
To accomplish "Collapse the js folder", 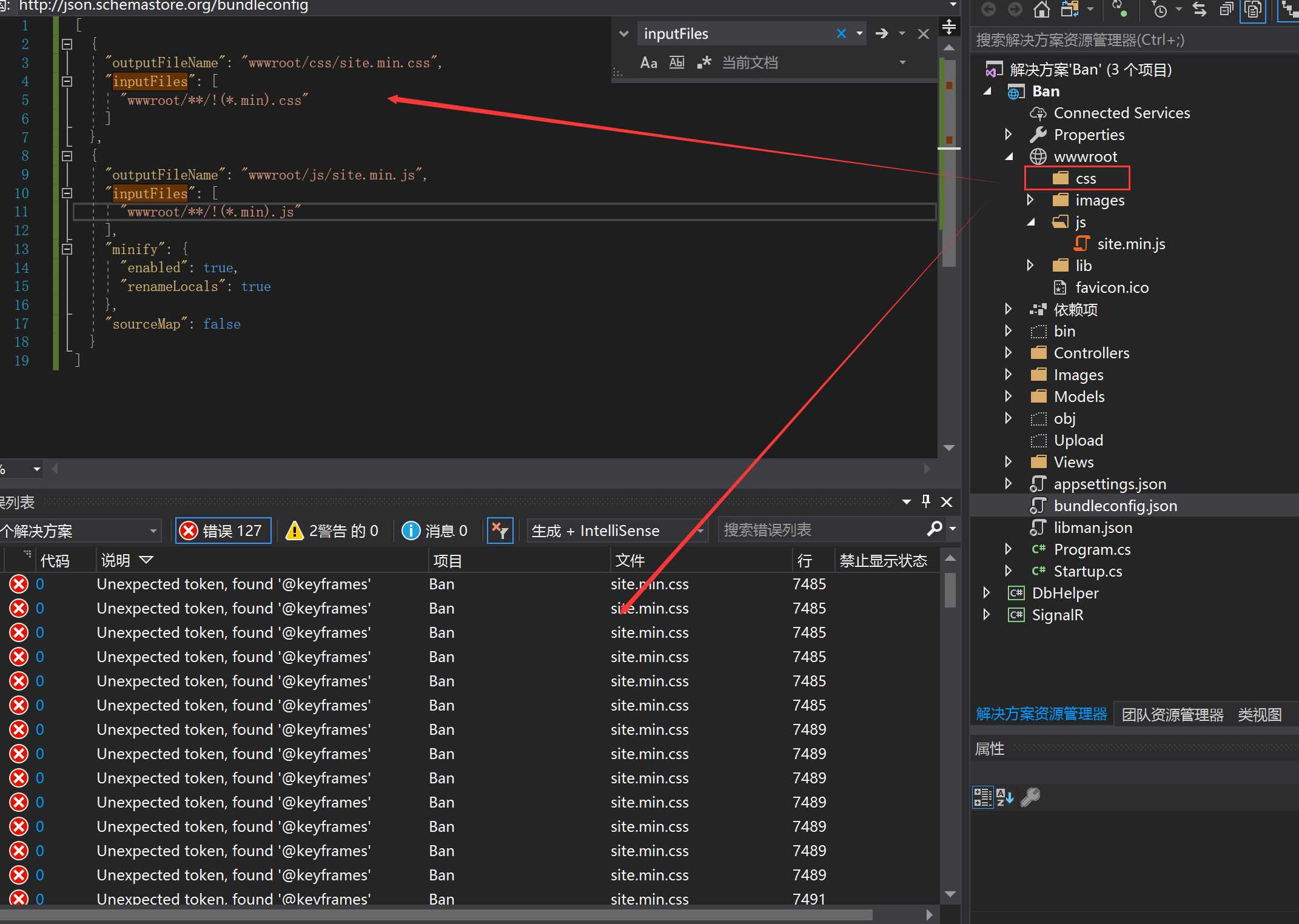I will click(1030, 222).
